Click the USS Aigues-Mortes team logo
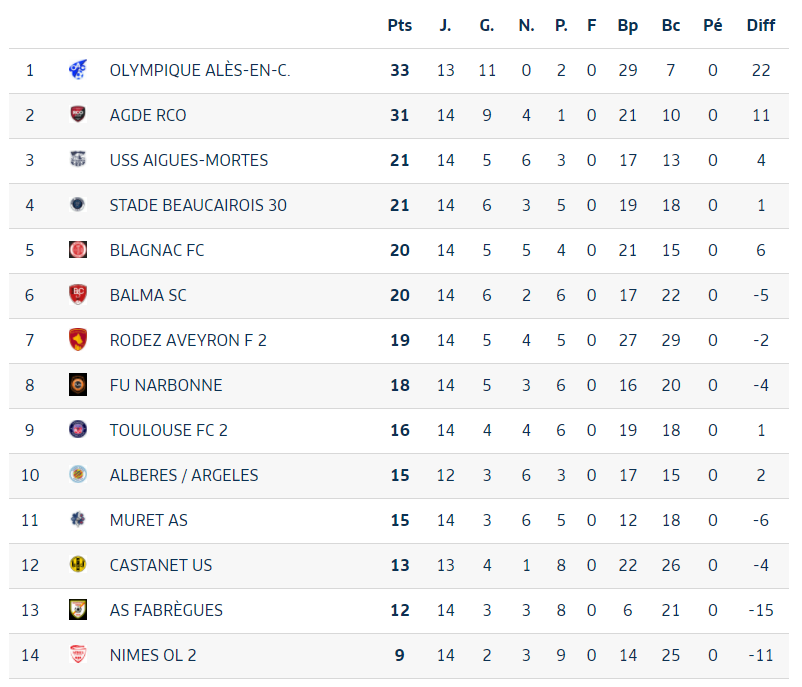This screenshot has height=687, width=802. coord(78,160)
